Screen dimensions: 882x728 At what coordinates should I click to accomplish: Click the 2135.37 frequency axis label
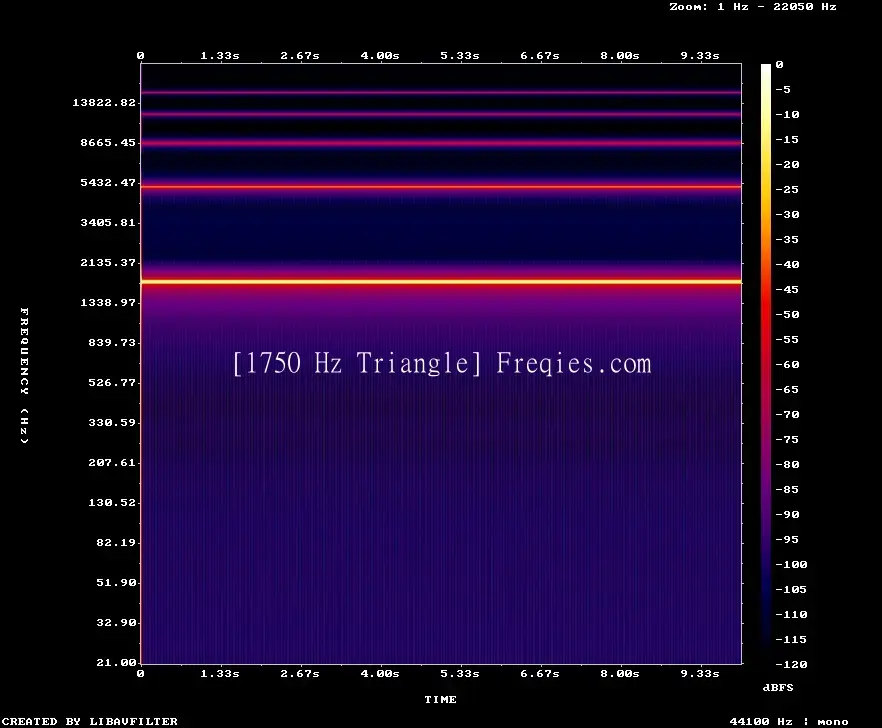pos(108,262)
